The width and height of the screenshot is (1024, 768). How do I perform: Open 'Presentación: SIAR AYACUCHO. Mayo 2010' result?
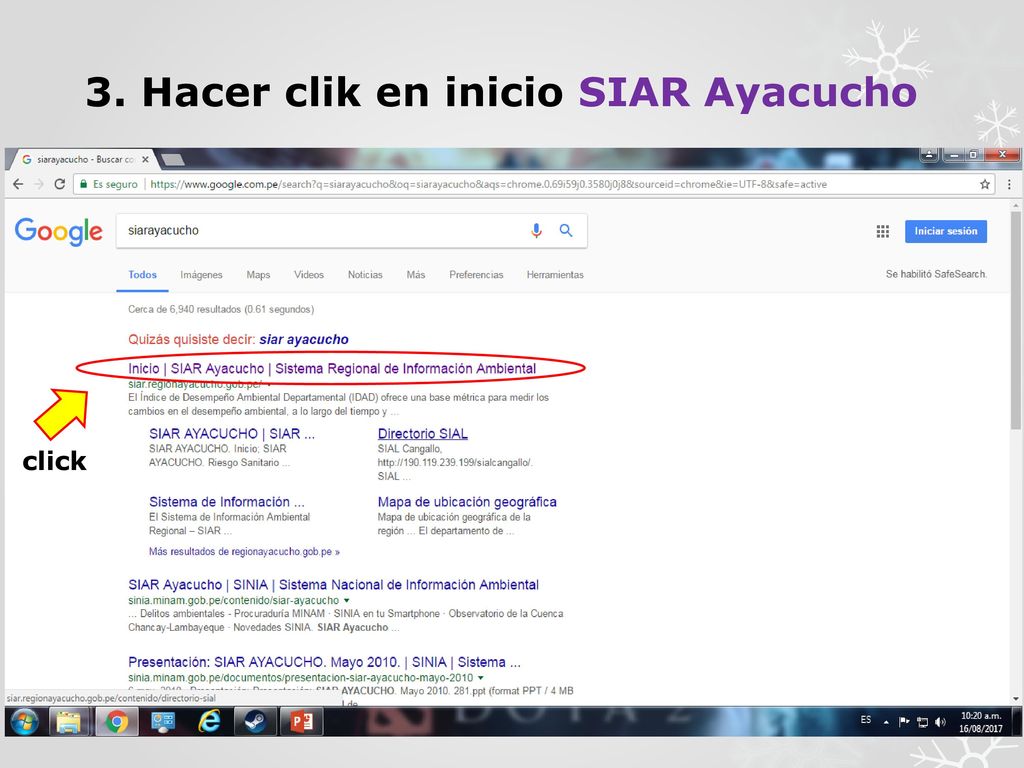click(325, 662)
